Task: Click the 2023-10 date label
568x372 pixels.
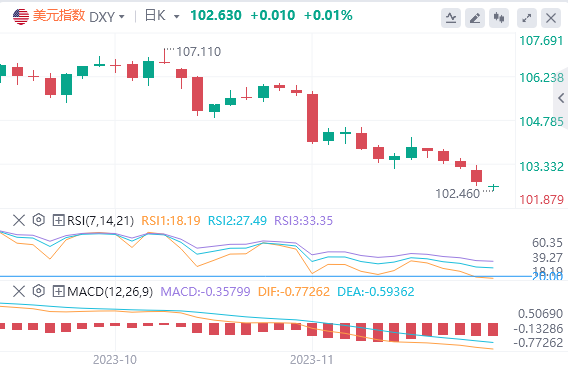Action: [x=115, y=360]
